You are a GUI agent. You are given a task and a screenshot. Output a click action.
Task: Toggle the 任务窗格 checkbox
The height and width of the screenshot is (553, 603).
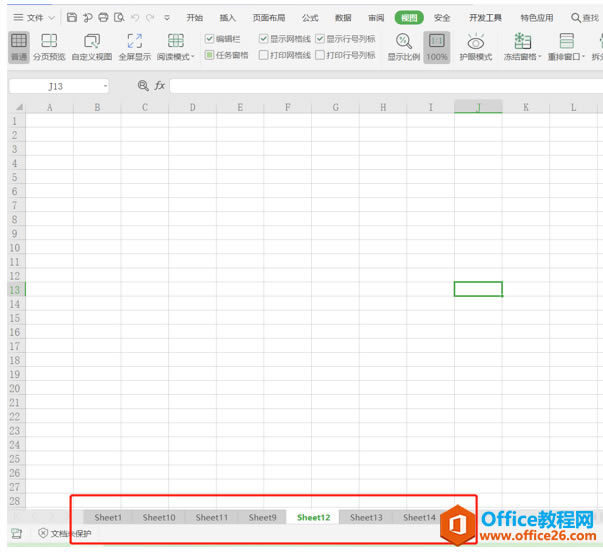point(209,55)
